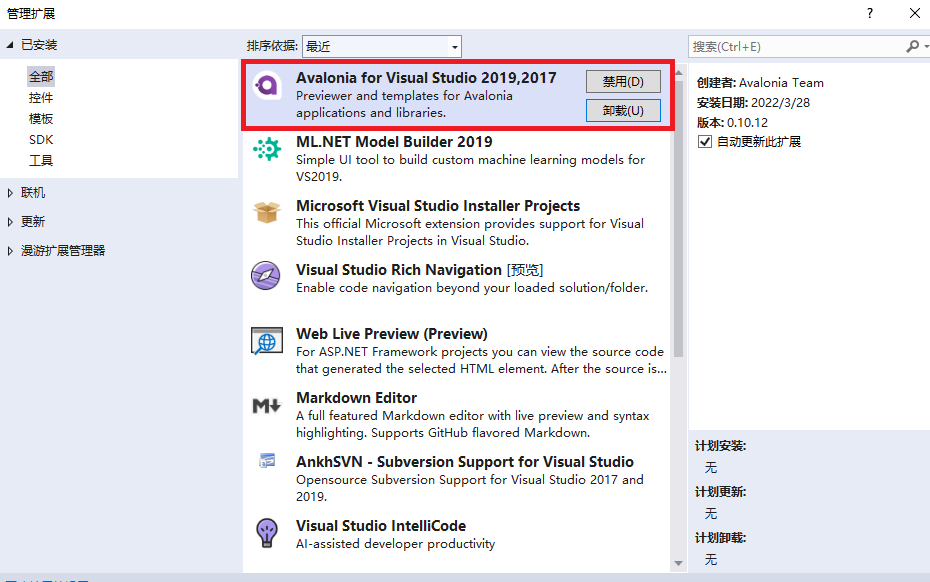930x582 pixels.
Task: Click the Installer Projects box icon
Action: pyautogui.click(x=267, y=212)
